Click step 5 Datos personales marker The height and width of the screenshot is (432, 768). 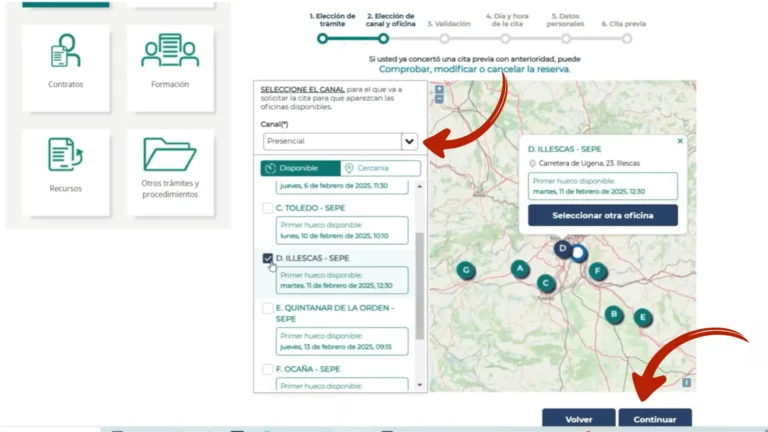(x=566, y=38)
